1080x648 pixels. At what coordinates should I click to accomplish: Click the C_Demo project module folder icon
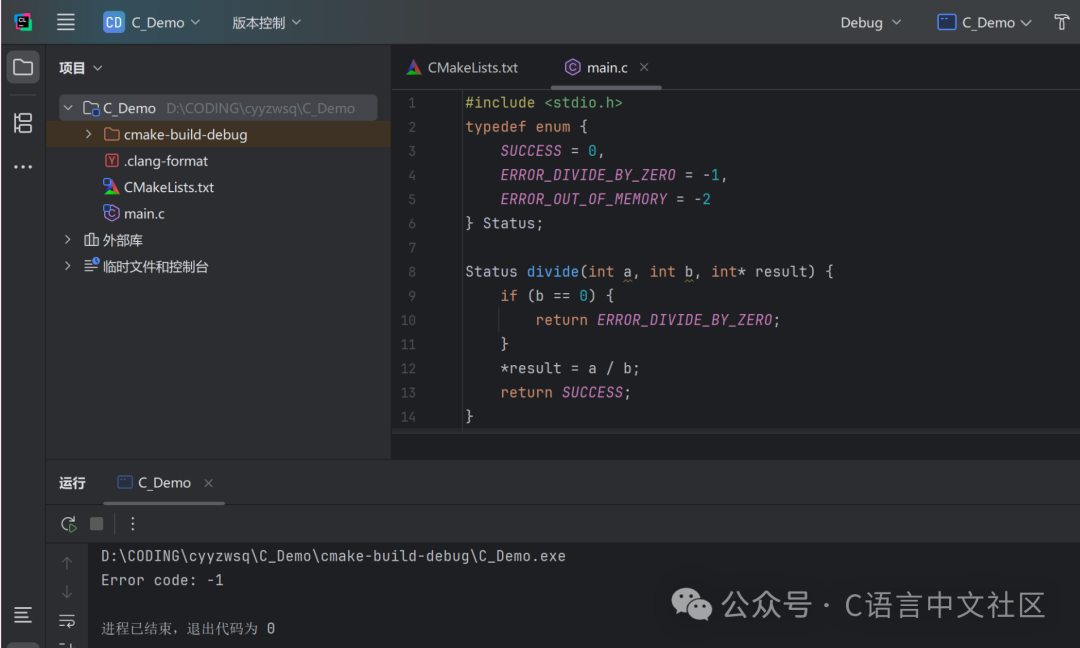91,108
